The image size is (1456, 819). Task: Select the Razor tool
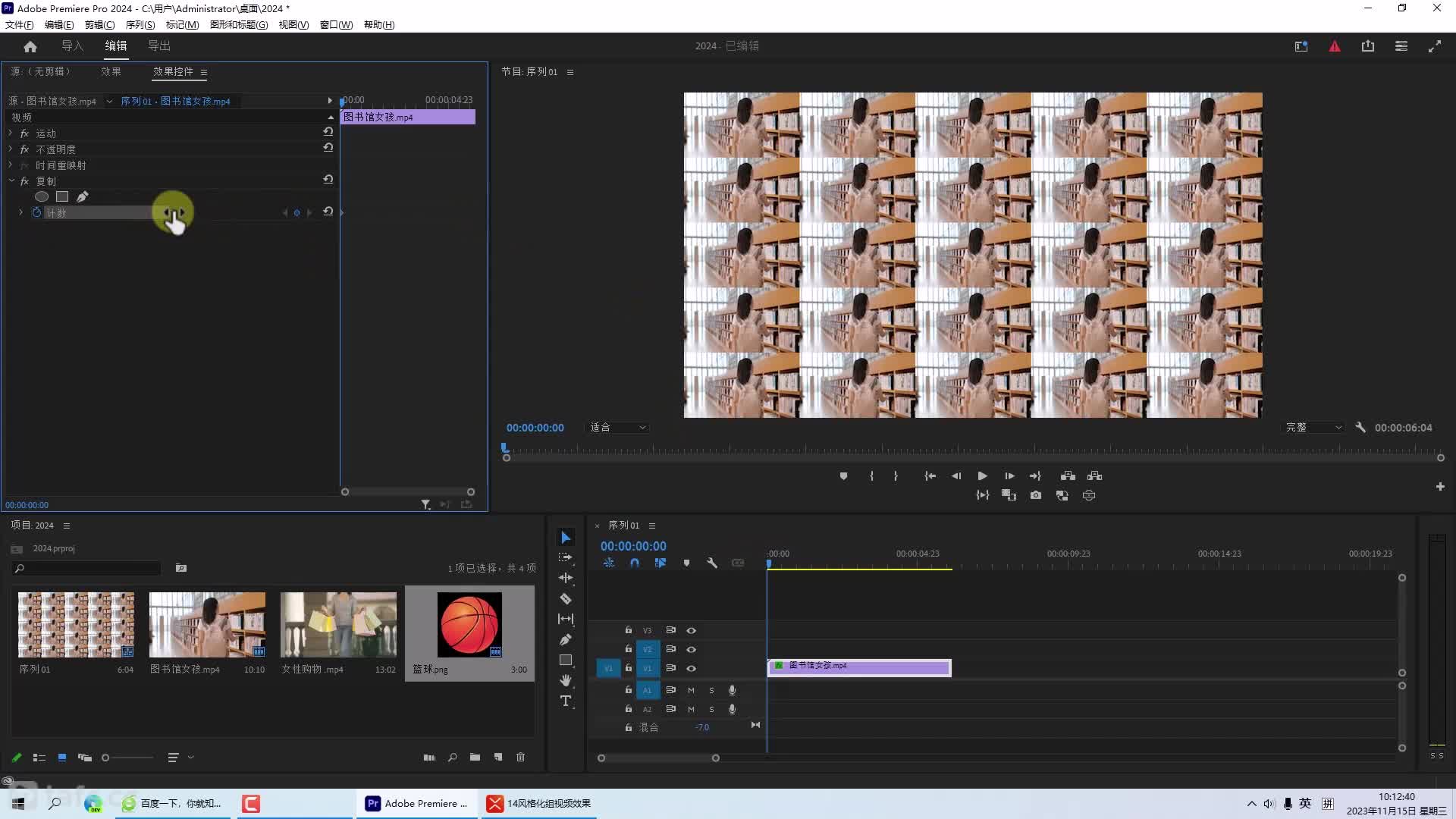(566, 598)
